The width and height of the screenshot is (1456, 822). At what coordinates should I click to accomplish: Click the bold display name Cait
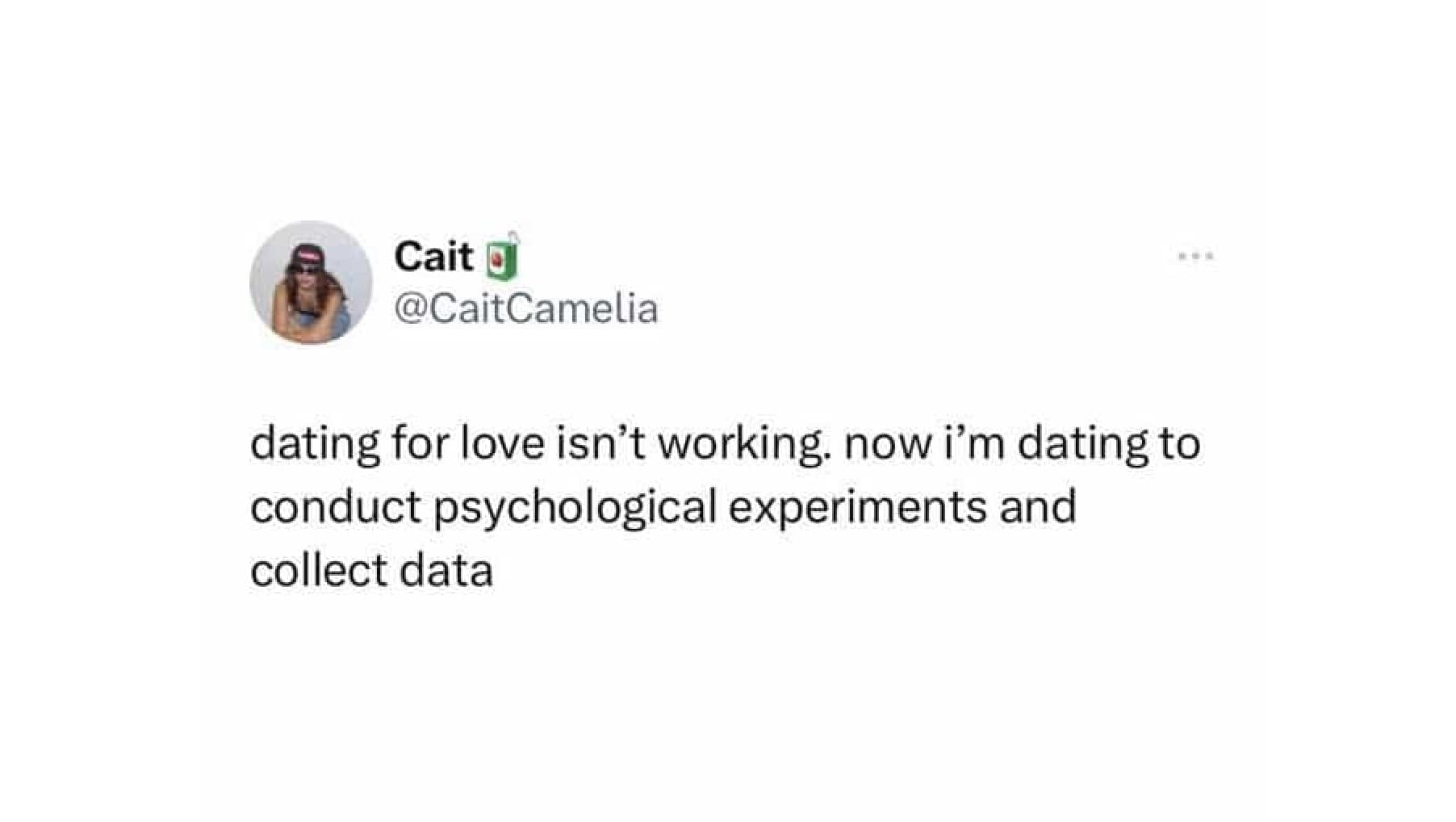coord(433,257)
